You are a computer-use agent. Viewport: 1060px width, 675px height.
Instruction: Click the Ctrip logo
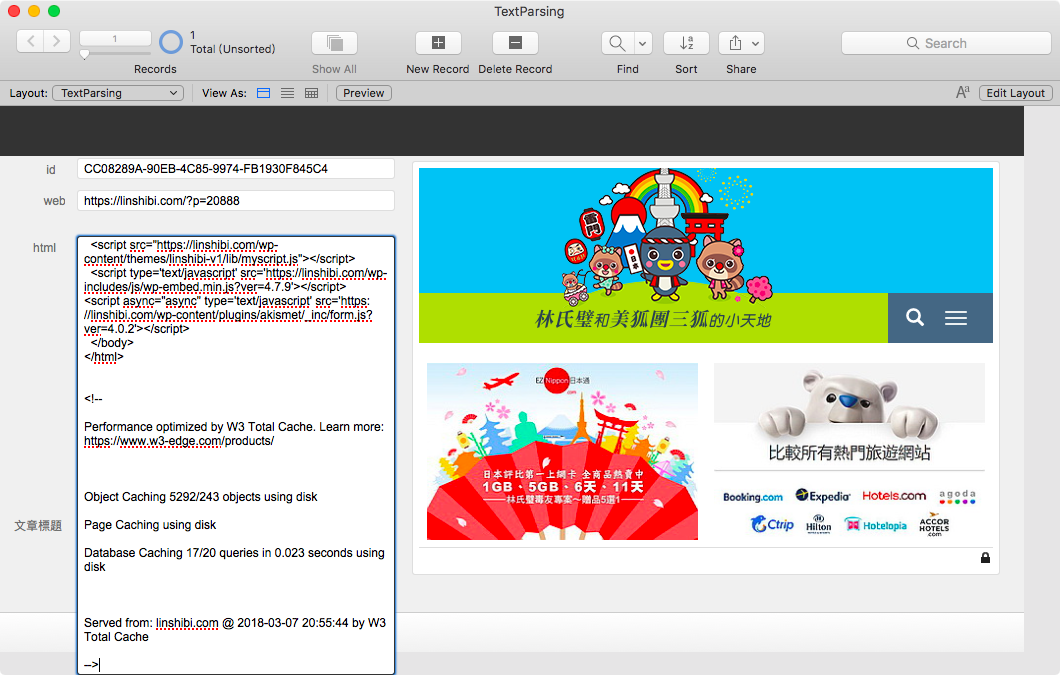pyautogui.click(x=772, y=524)
